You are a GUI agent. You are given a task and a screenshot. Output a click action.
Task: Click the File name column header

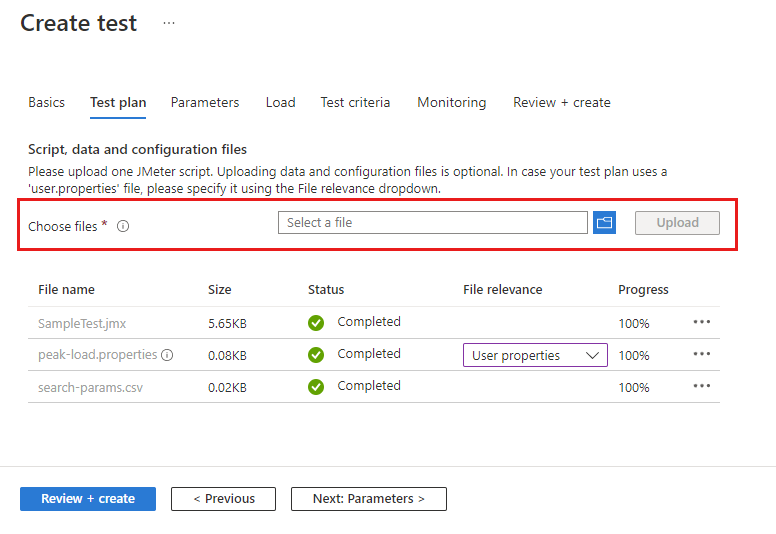click(x=66, y=290)
